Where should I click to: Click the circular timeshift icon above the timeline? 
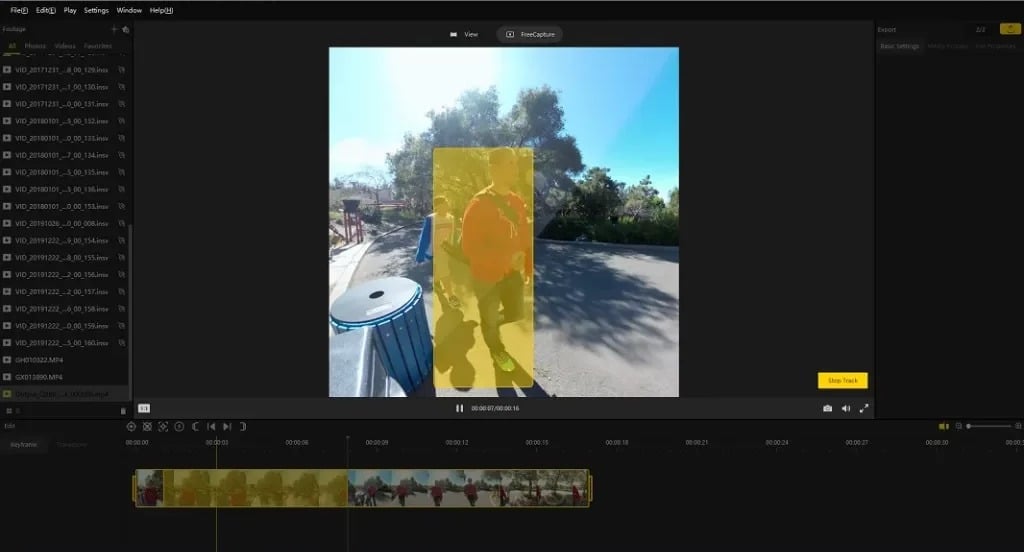coord(179,427)
